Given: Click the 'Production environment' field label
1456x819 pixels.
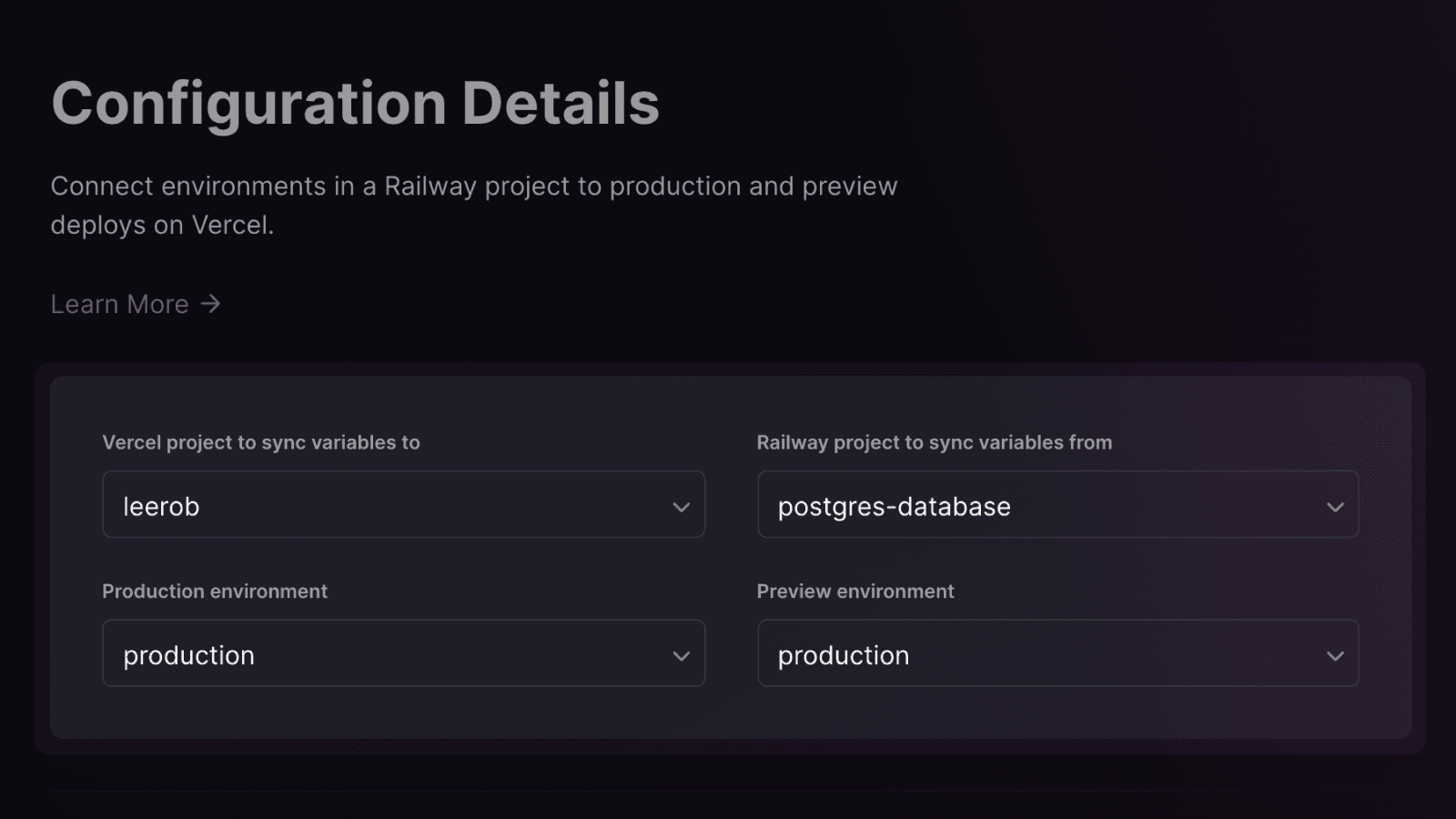Looking at the screenshot, I should pyautogui.click(x=215, y=591).
